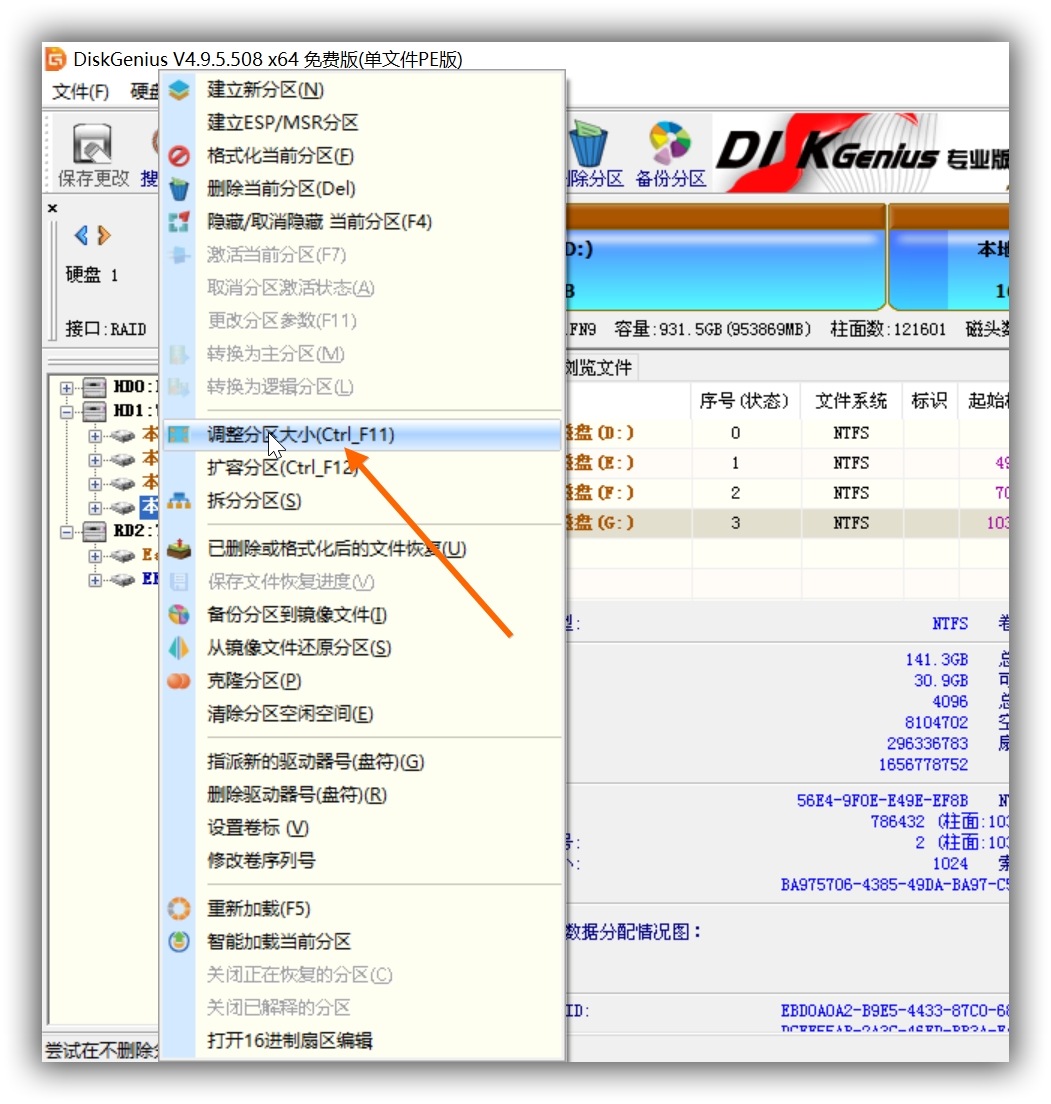Viewport: 1051px width, 1104px height.
Task: Click the red 格式化当前分区 format icon
Action: coord(181,155)
